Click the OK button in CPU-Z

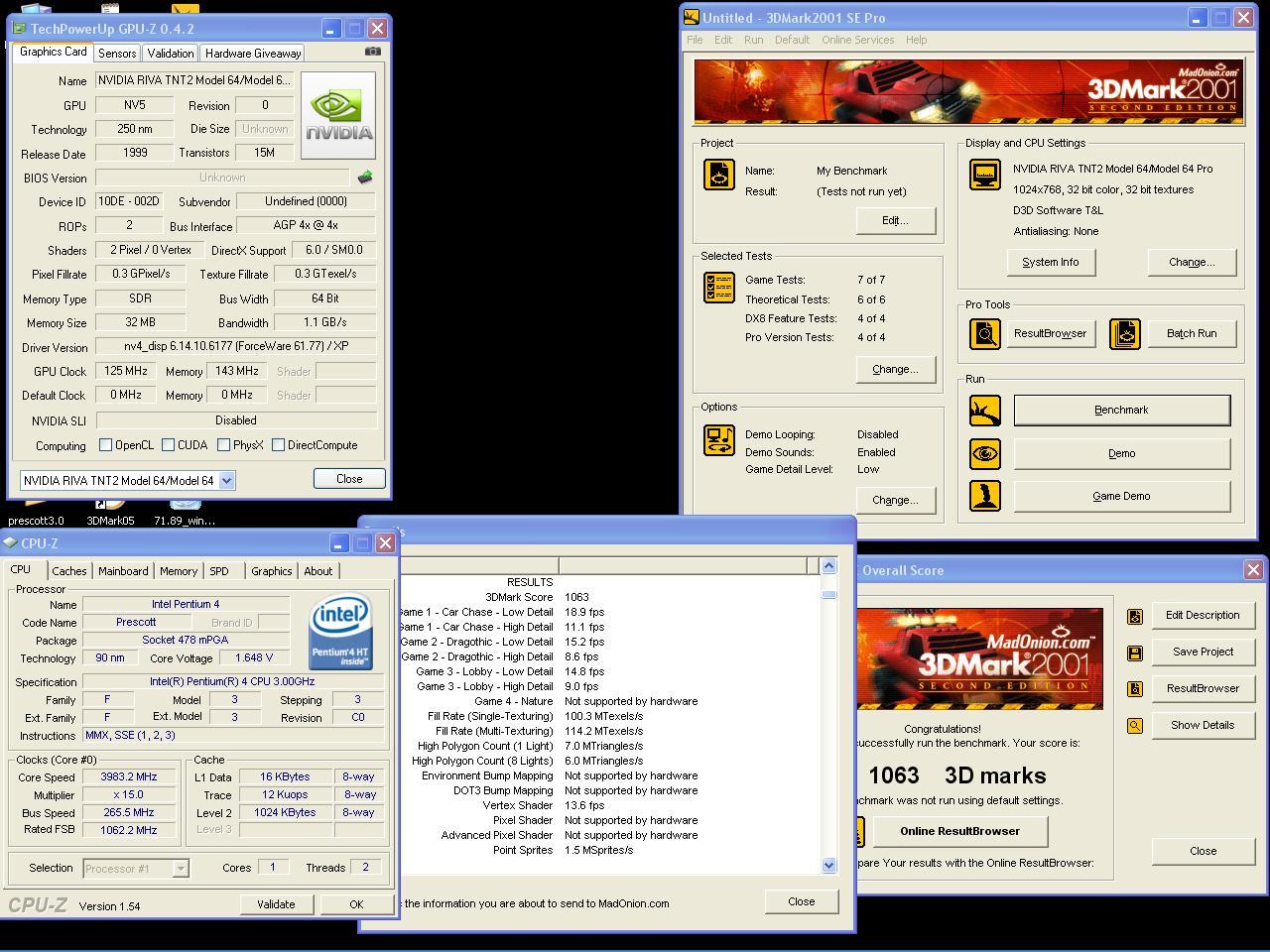(356, 904)
